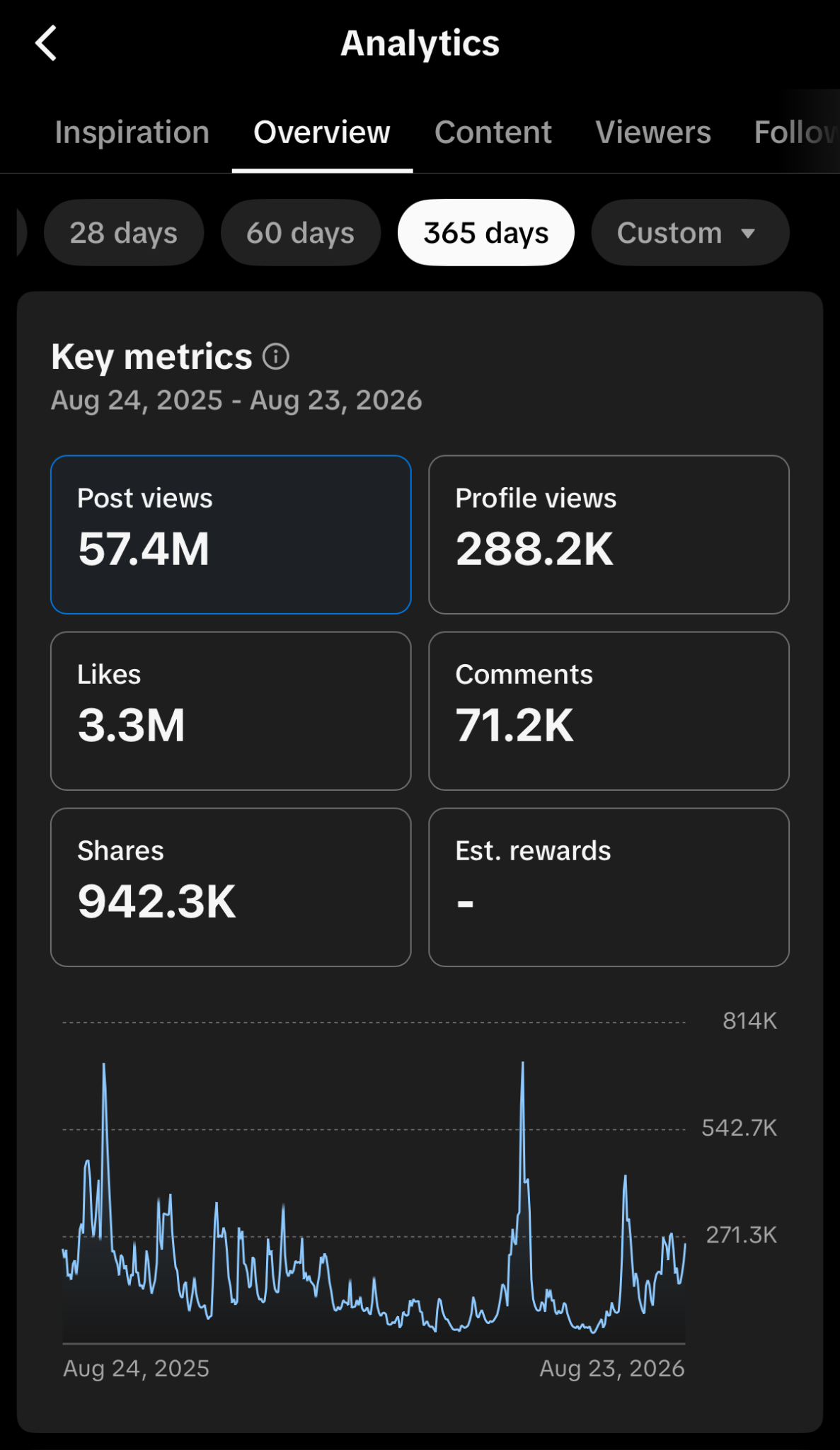Tap the partially hidden leftmost filter chip
The width and height of the screenshot is (840, 1450).
point(21,233)
